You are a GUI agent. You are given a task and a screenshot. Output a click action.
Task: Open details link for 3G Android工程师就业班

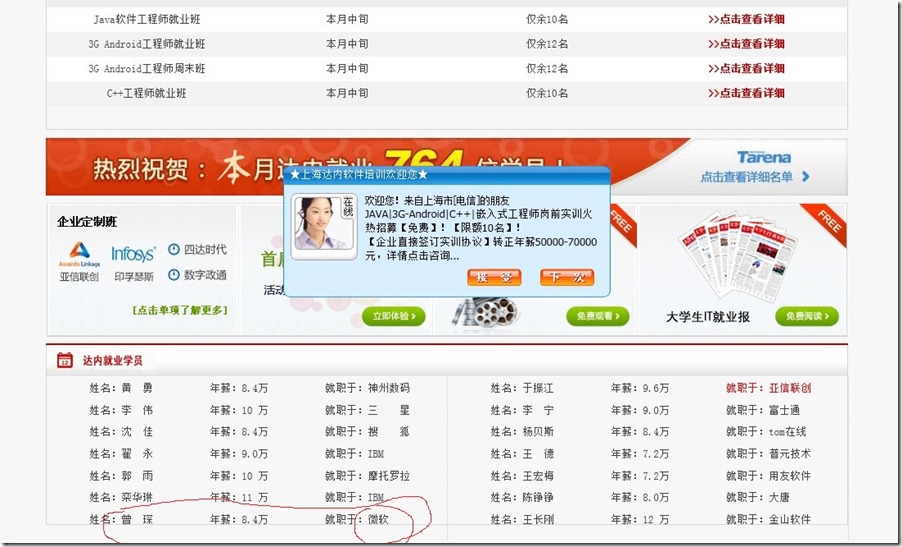pos(746,44)
